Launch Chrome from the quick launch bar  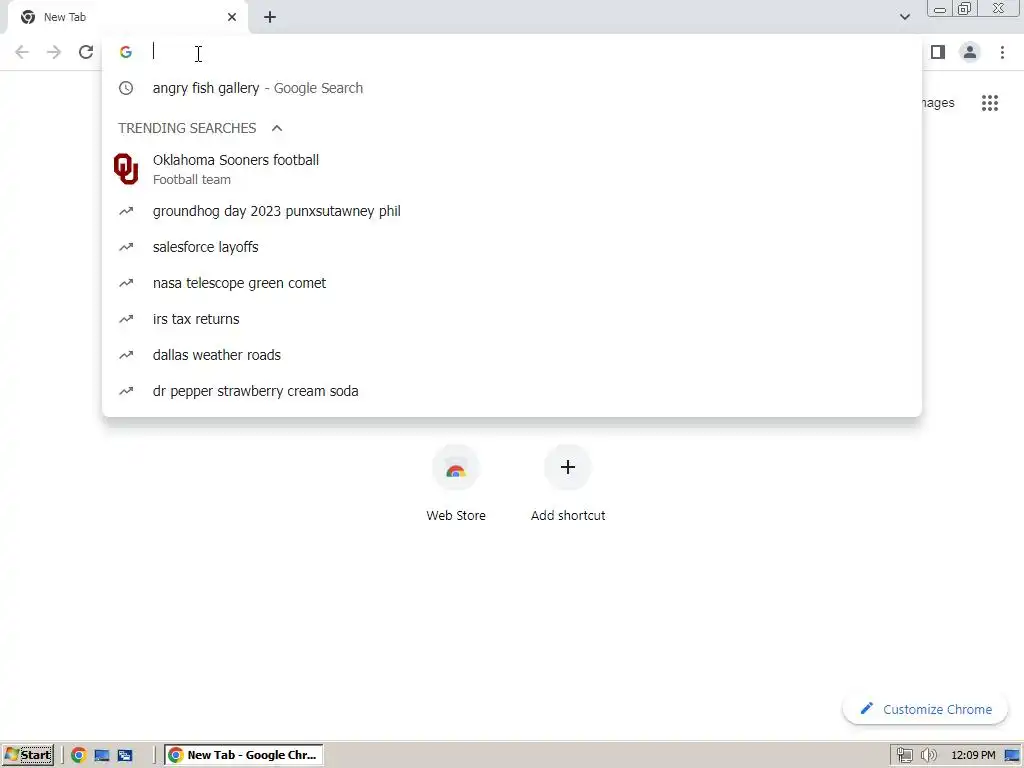click(x=78, y=755)
